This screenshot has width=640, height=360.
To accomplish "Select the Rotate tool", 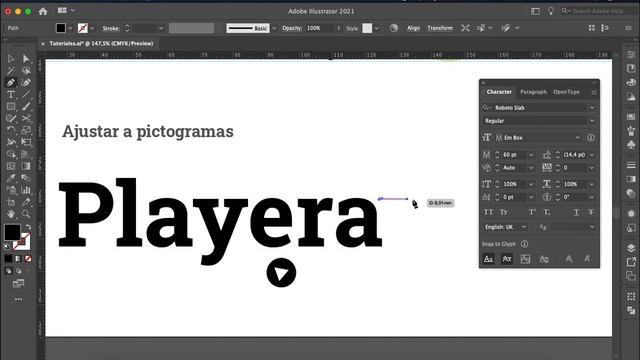I will [x=11, y=131].
